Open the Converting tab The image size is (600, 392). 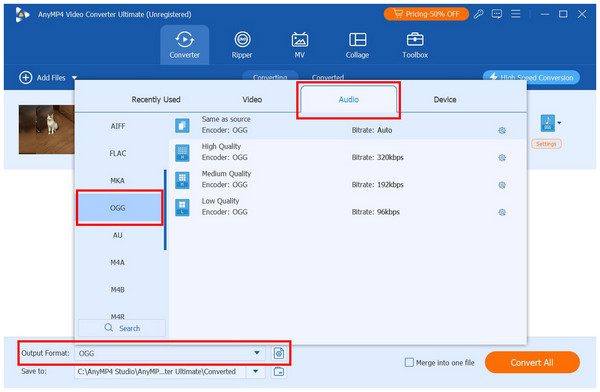pyautogui.click(x=270, y=77)
